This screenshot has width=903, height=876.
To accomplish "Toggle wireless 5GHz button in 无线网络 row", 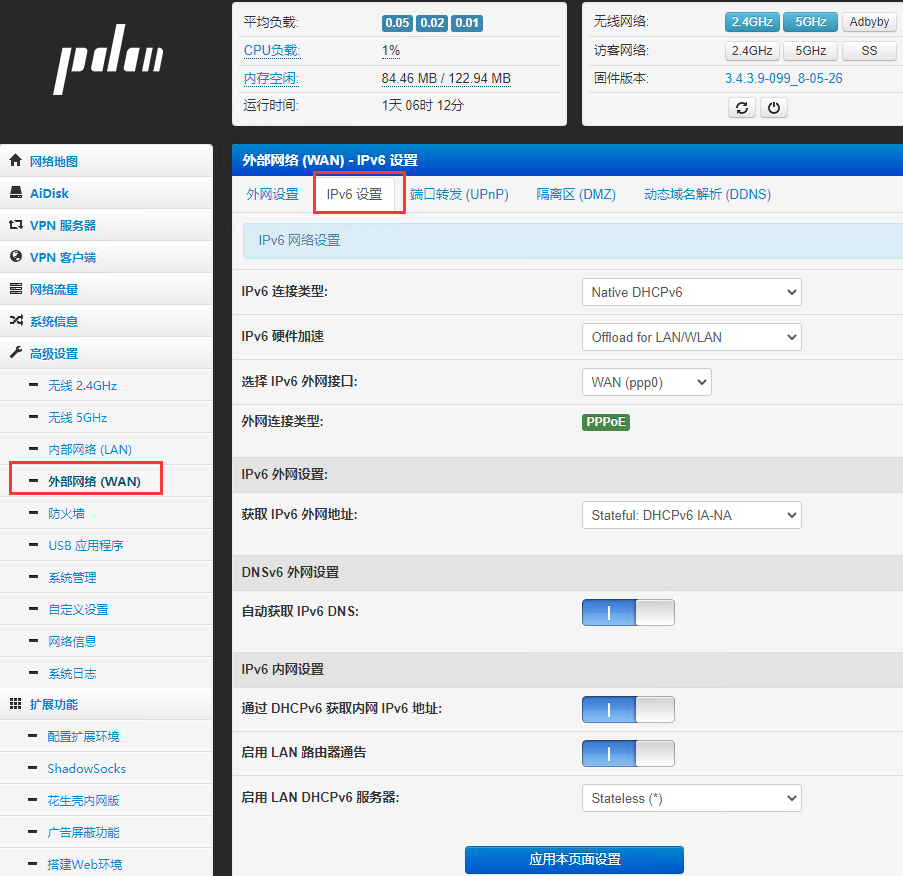I will point(810,22).
